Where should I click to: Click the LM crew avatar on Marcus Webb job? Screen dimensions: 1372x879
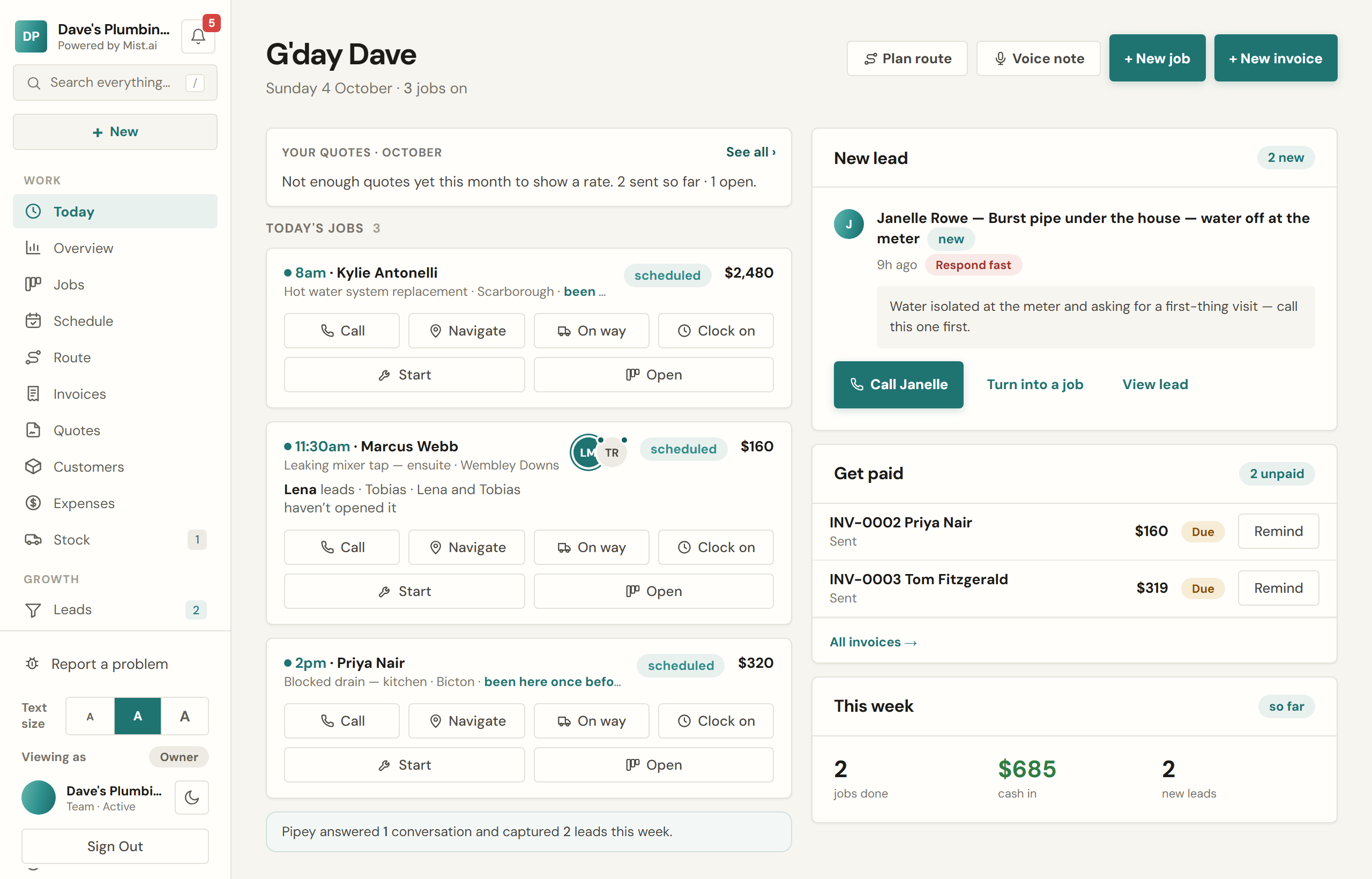pos(586,452)
